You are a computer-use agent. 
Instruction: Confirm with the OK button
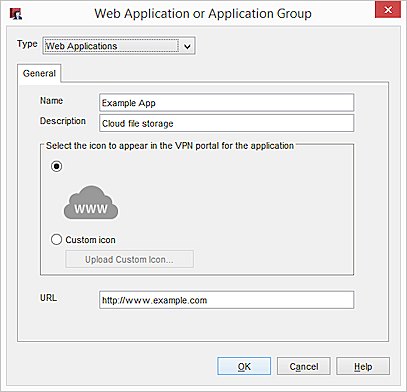244,366
